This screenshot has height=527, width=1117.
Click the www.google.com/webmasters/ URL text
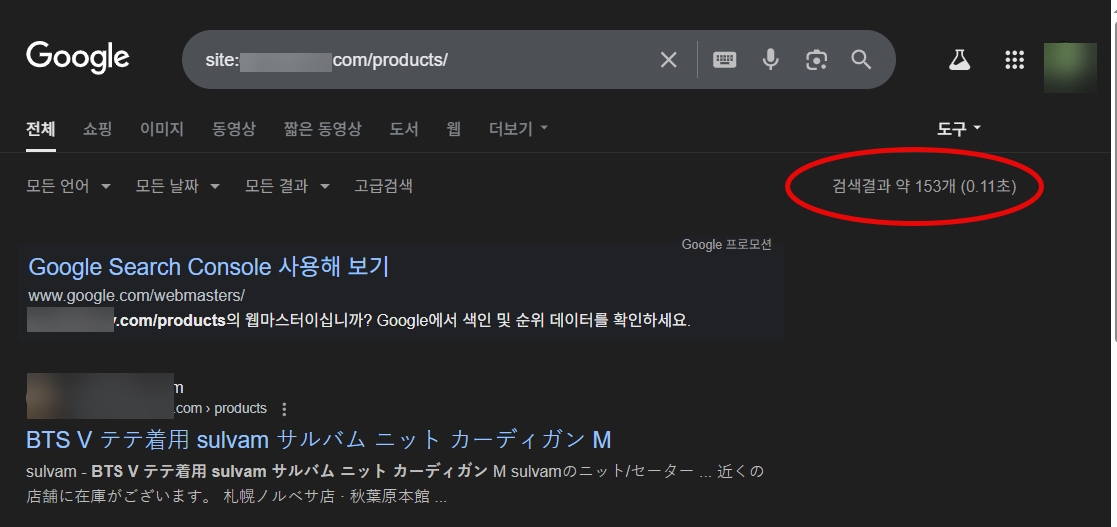[x=137, y=295]
